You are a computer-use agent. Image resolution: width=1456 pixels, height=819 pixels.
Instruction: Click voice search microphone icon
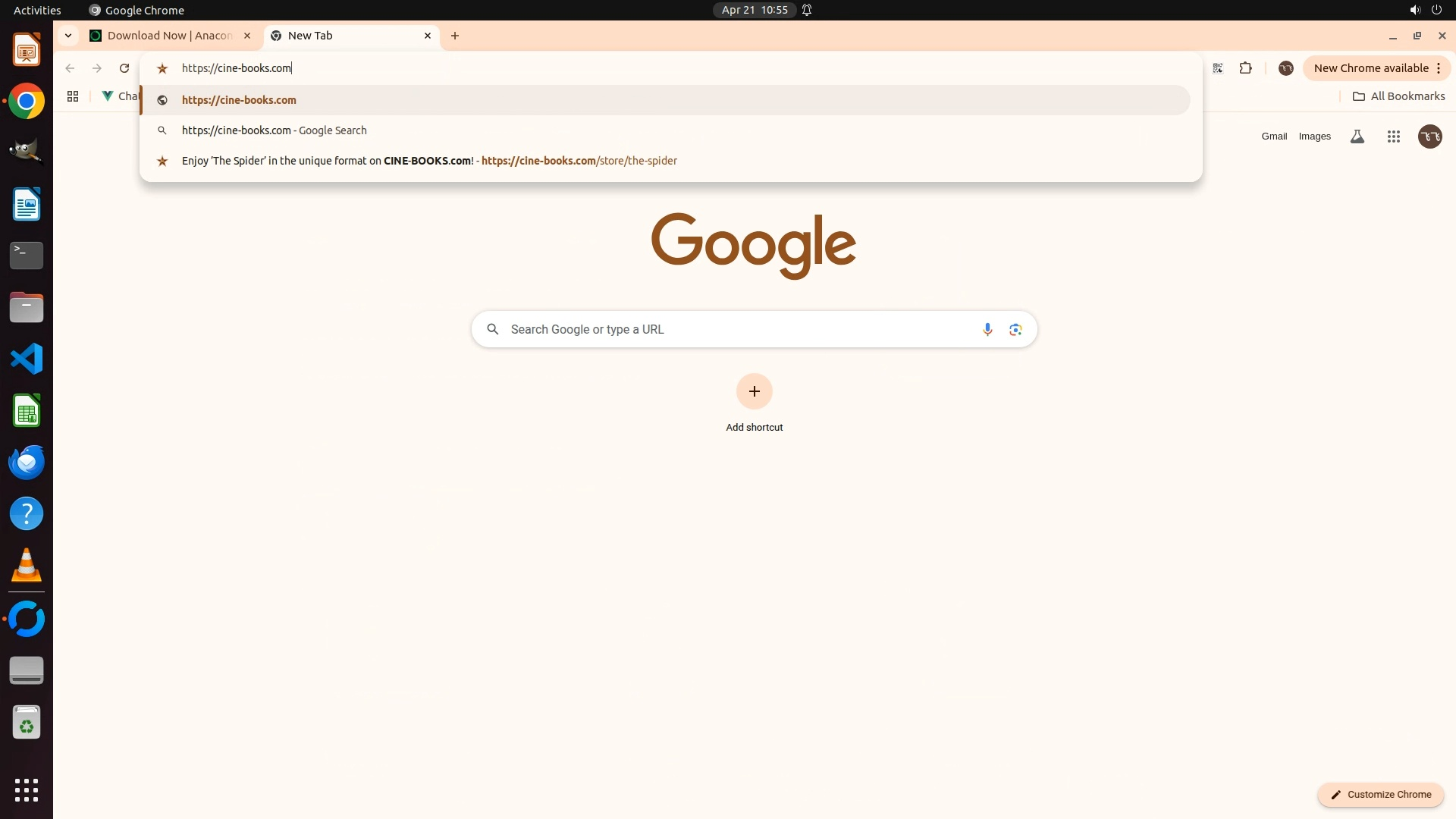tap(987, 329)
